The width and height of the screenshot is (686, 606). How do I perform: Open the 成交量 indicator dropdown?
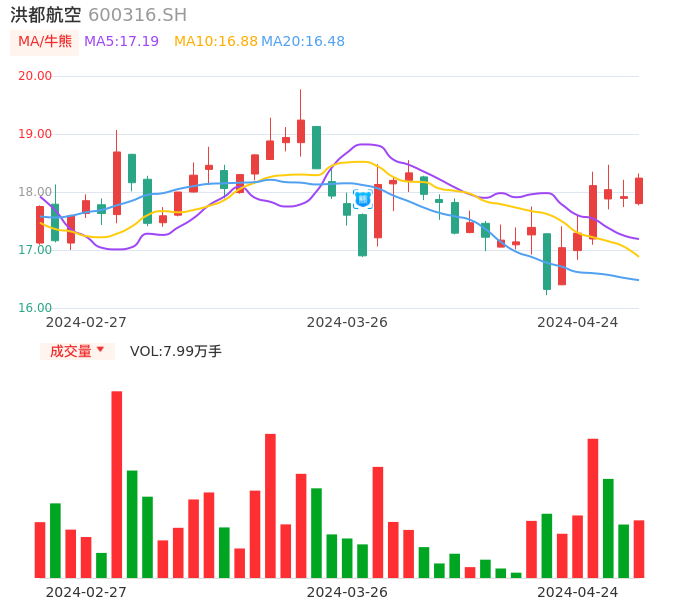[77, 351]
